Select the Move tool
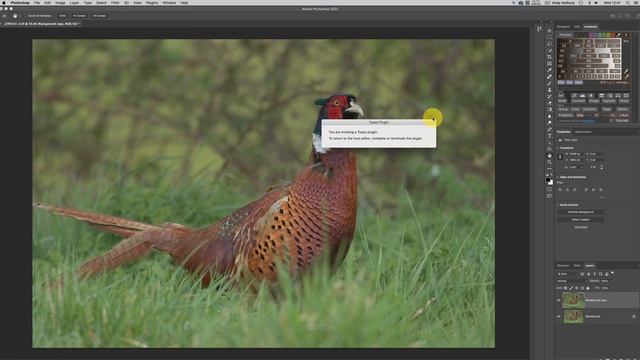This screenshot has width=640, height=360. coord(549,31)
